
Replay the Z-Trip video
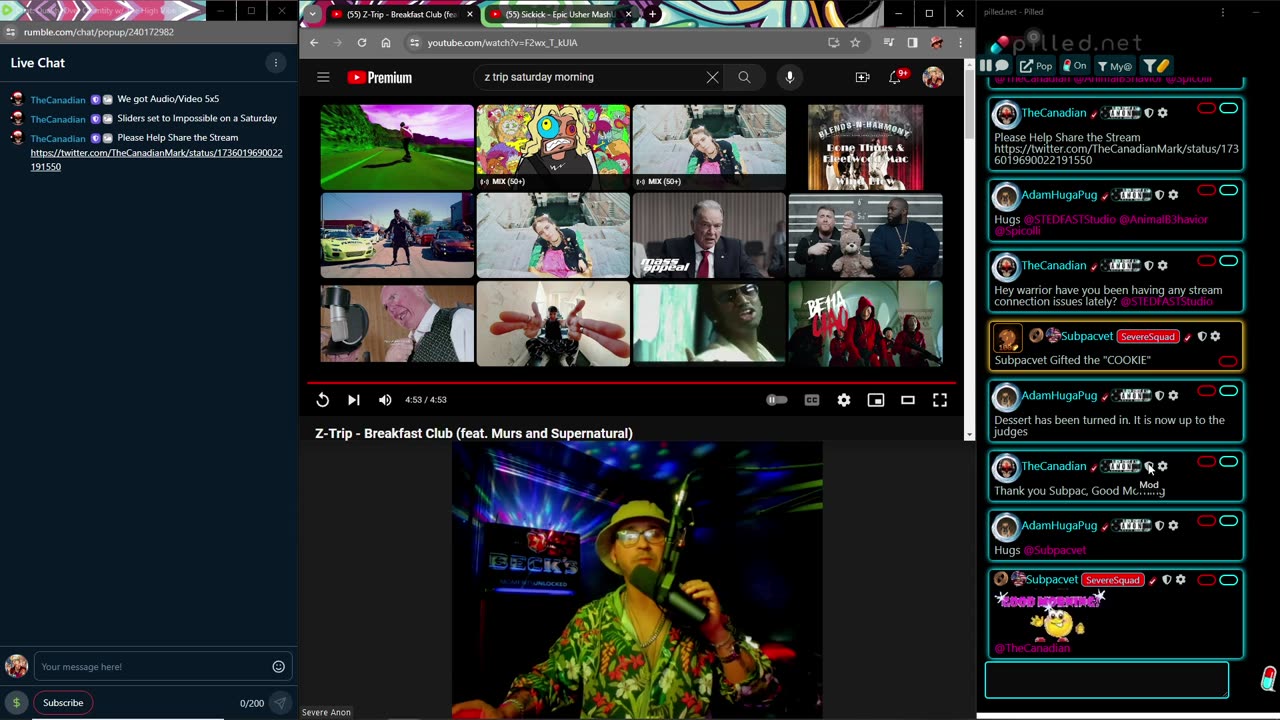[x=322, y=400]
